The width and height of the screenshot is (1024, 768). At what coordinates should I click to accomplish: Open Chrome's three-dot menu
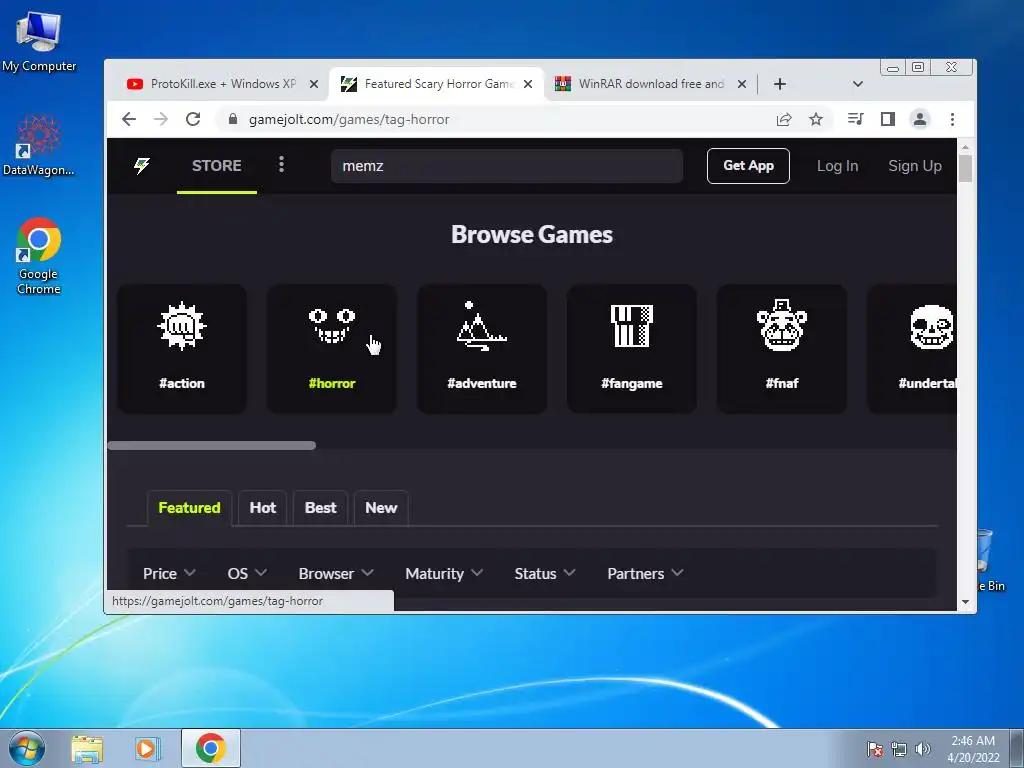tap(952, 119)
